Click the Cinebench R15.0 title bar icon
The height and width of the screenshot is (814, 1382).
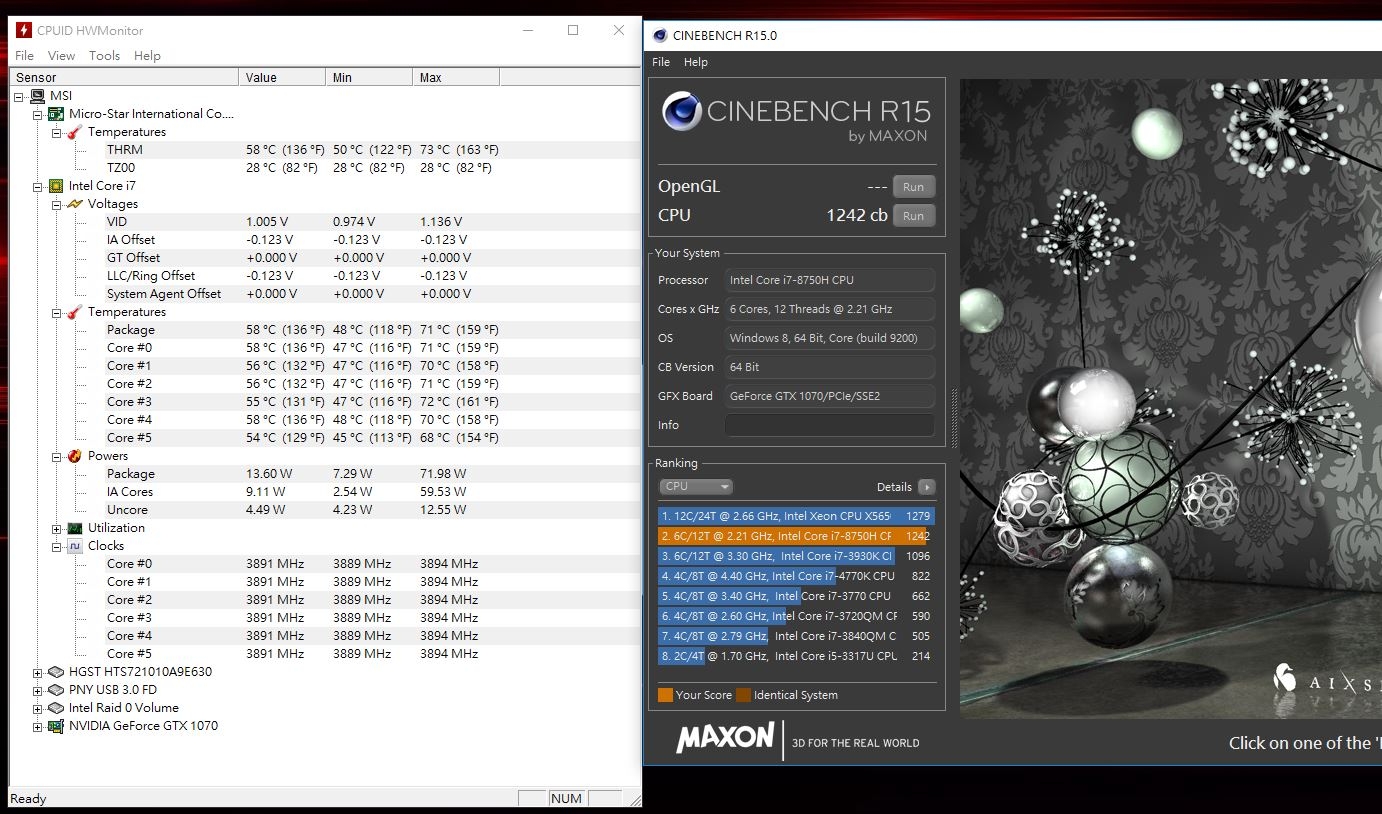coord(660,36)
